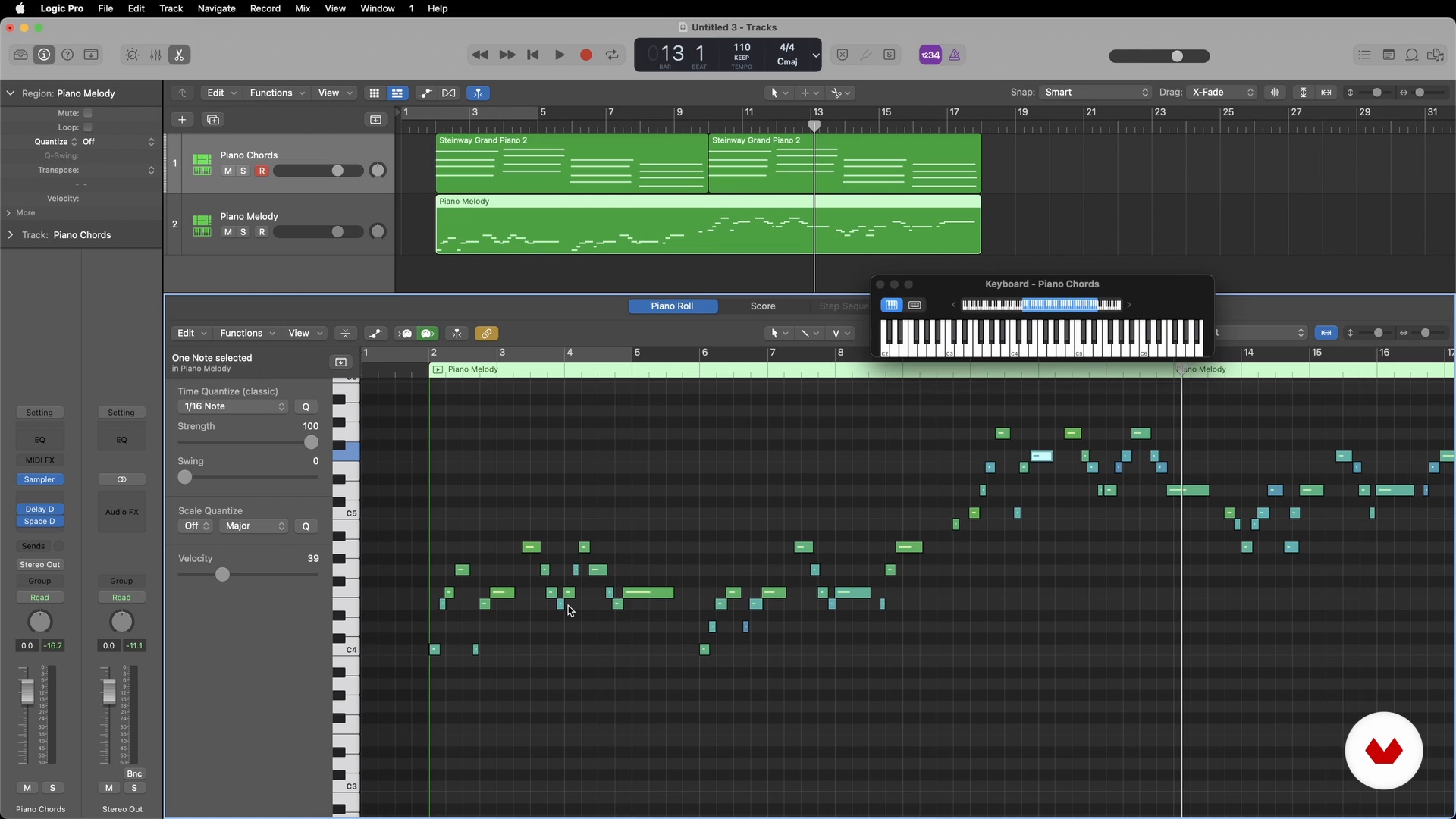Add a new track with plus button
The height and width of the screenshot is (819, 1456).
tap(182, 120)
